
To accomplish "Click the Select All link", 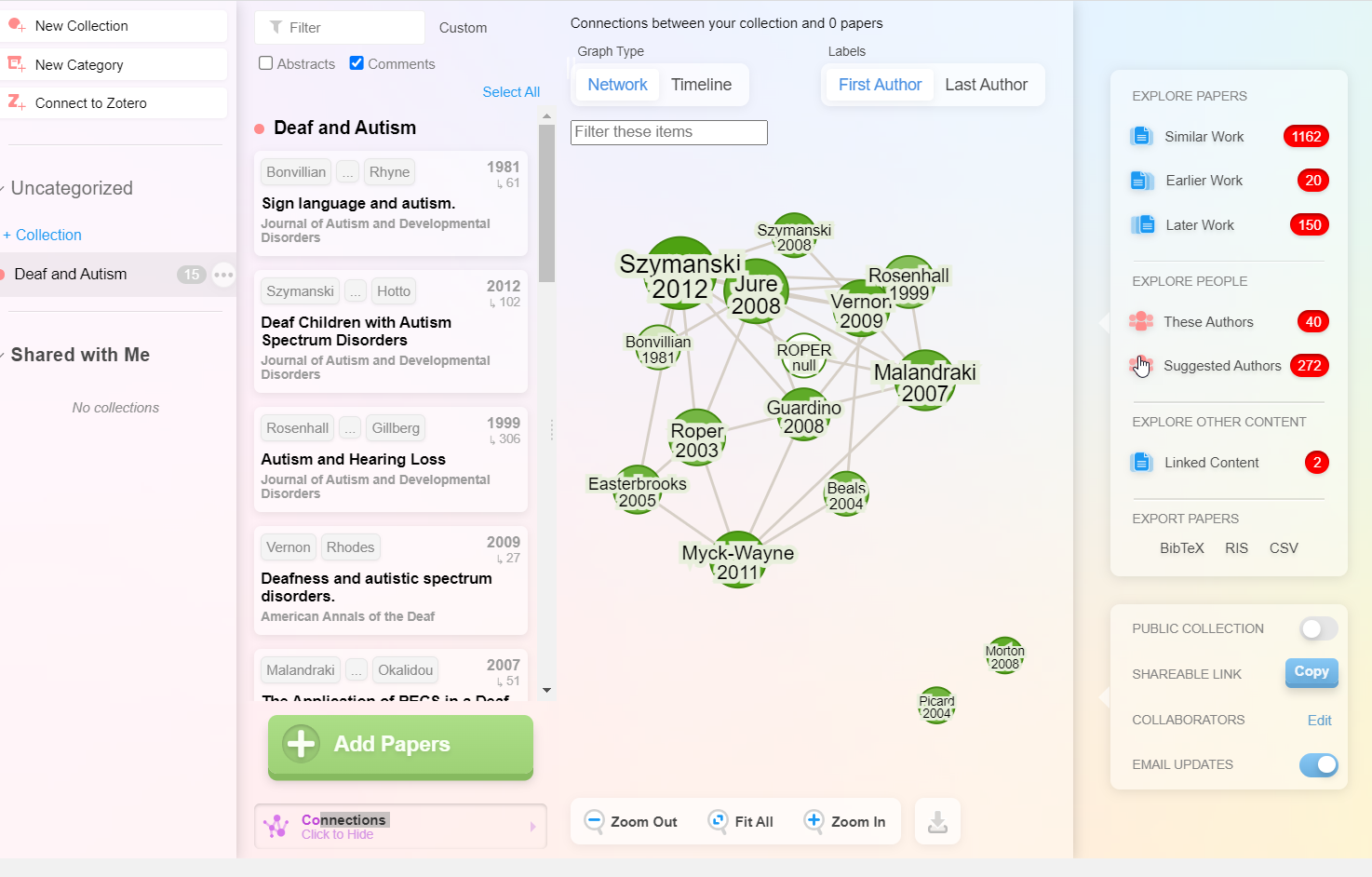I will point(511,92).
